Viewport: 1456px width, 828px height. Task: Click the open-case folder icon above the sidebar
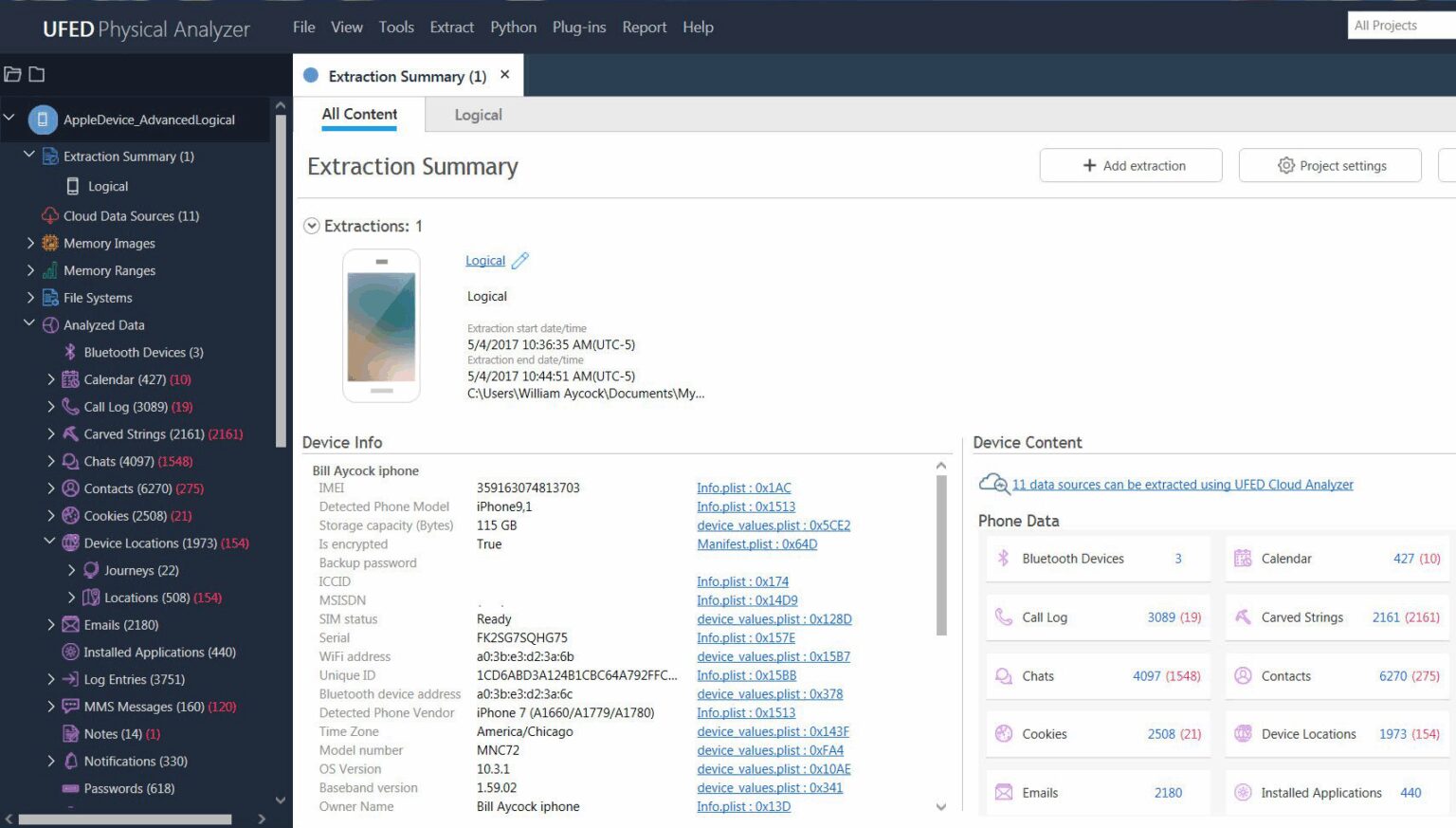point(12,72)
